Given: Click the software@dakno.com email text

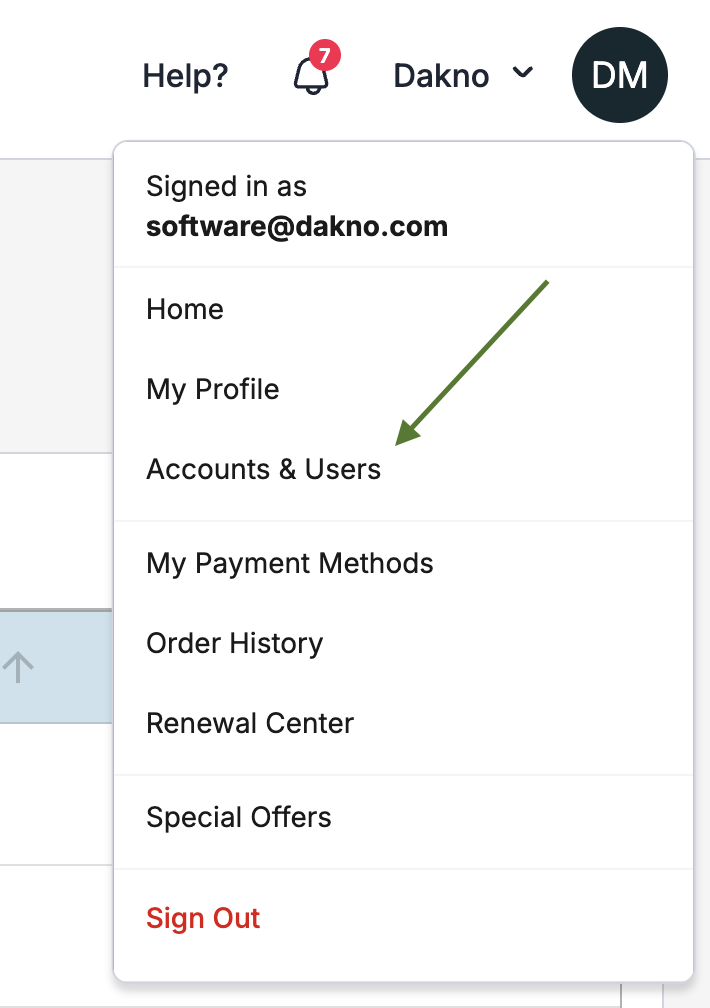Looking at the screenshot, I should [x=297, y=227].
